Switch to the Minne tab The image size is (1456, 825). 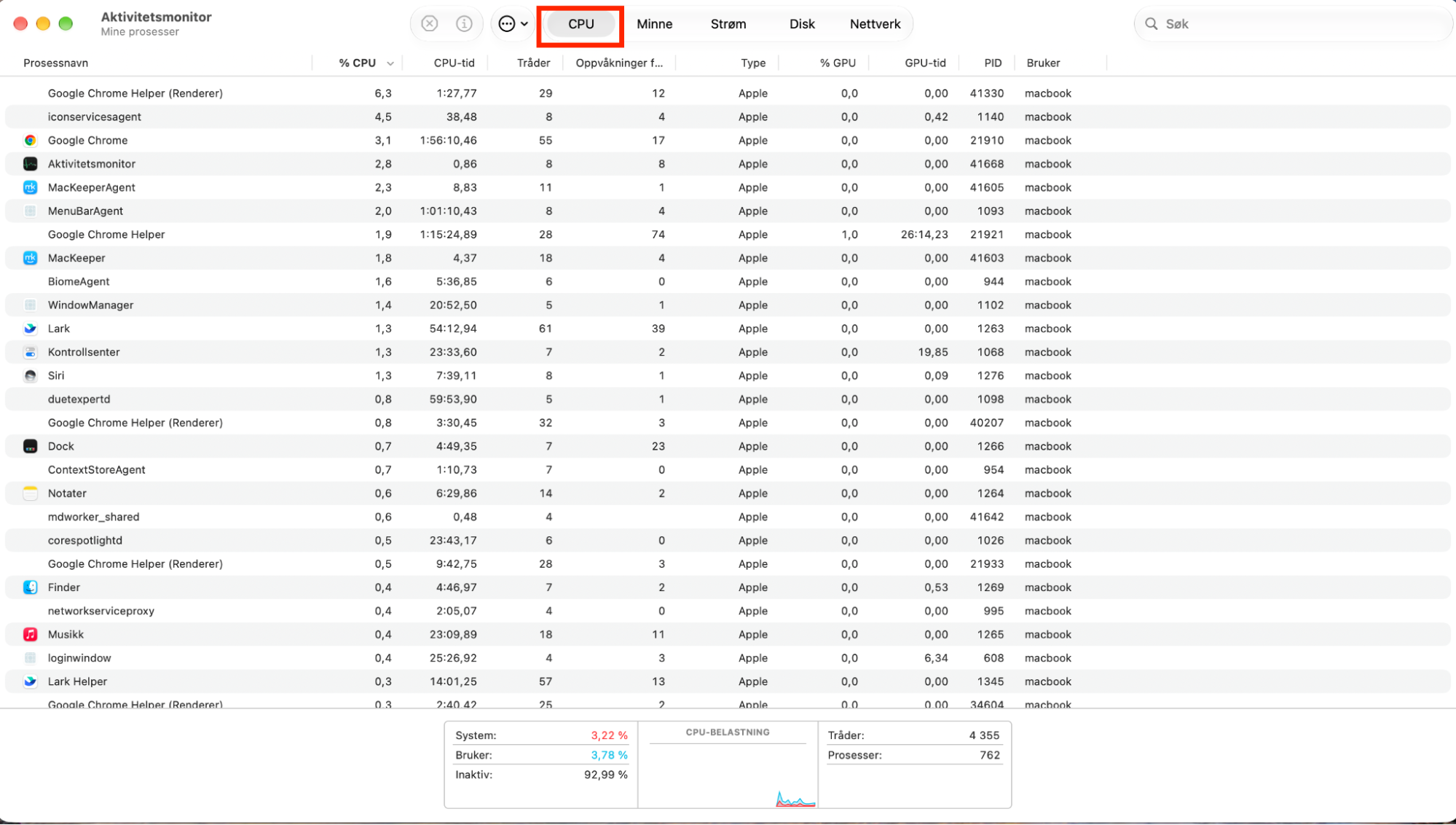point(654,24)
